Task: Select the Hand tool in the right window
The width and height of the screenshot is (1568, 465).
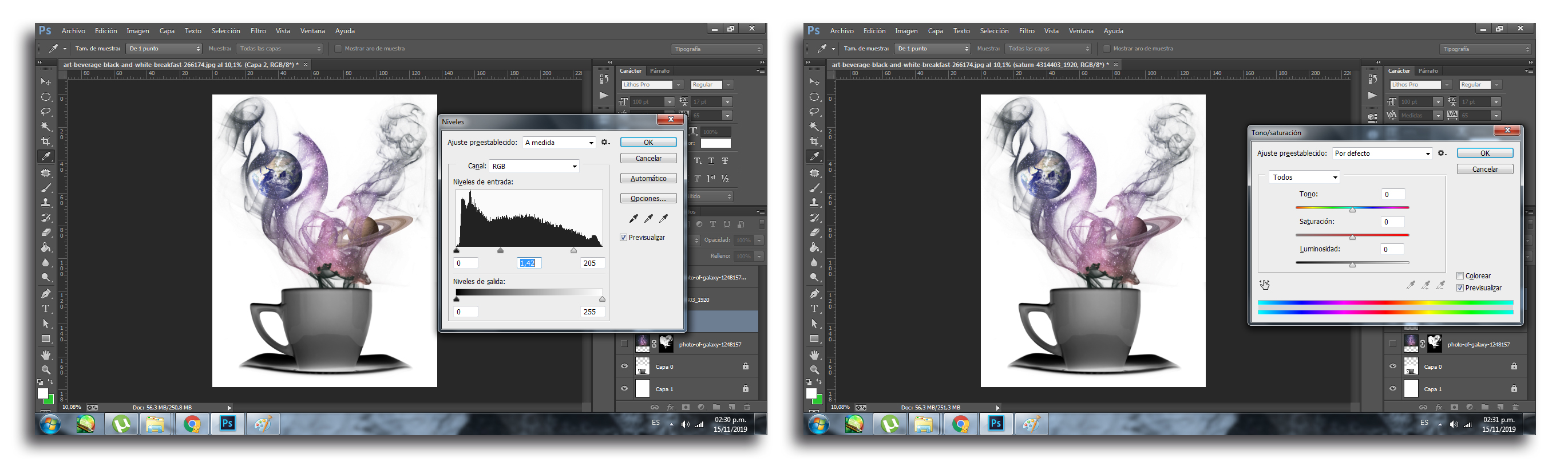Action: point(814,354)
